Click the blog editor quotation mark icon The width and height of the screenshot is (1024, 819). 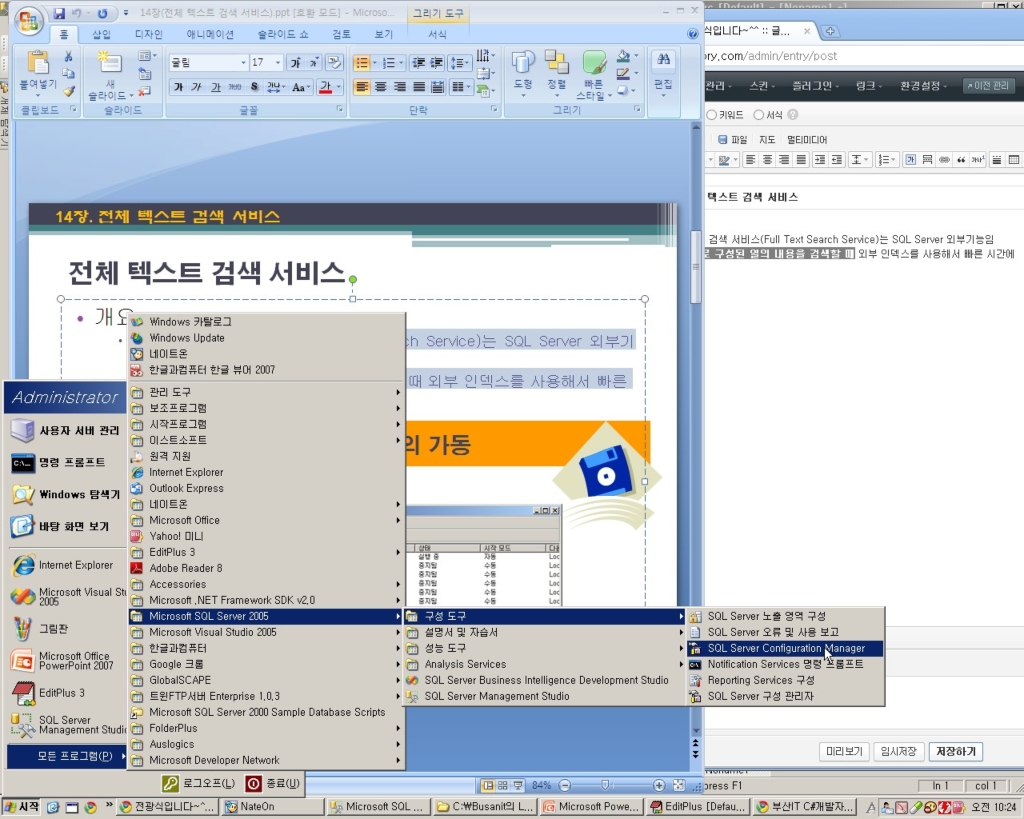click(961, 159)
